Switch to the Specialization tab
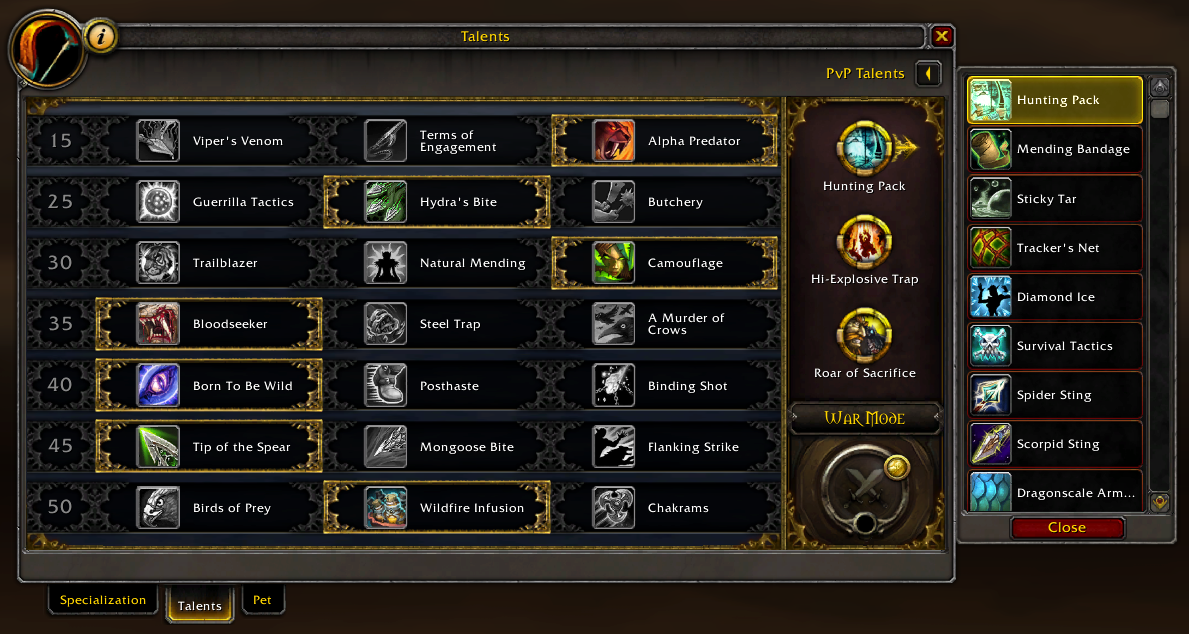Viewport: 1189px width, 634px height. [x=103, y=600]
